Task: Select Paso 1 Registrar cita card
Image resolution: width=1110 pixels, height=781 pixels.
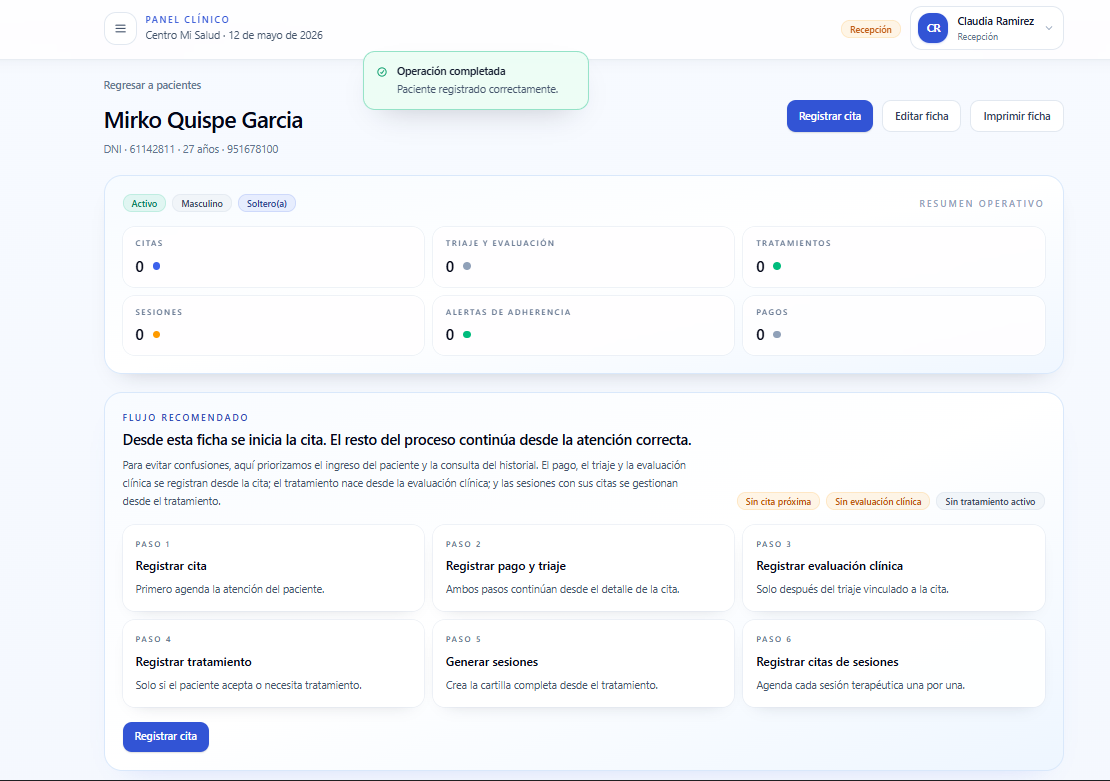Action: [273, 568]
